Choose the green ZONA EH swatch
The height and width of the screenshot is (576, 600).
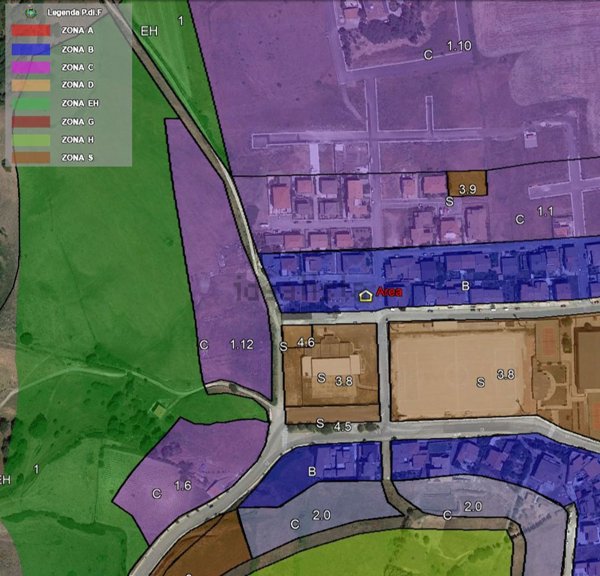pyautogui.click(x=31, y=103)
